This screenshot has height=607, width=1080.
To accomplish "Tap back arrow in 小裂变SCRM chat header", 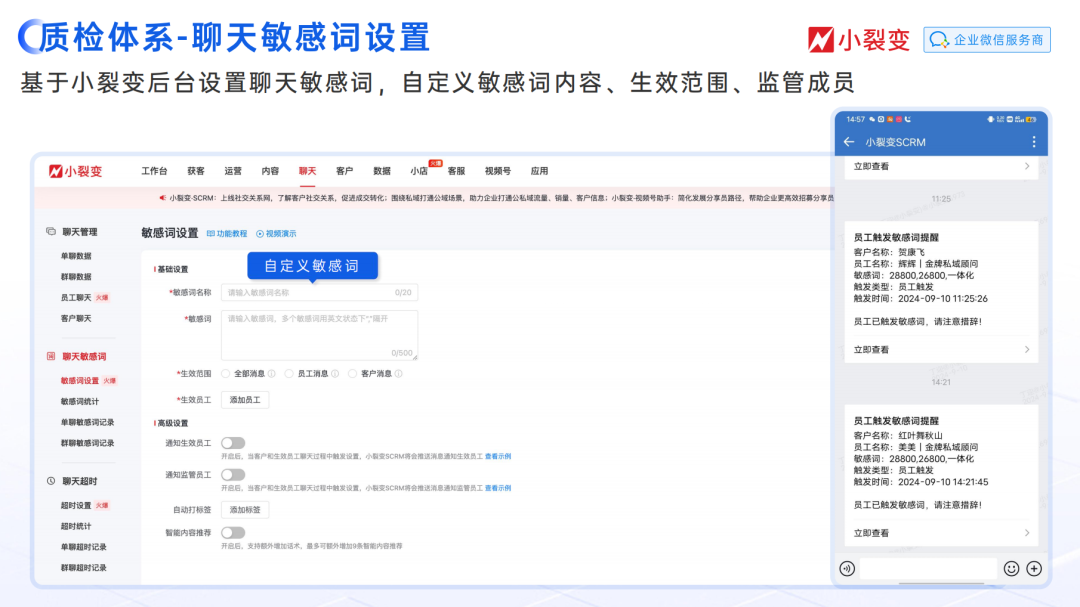I will (848, 144).
